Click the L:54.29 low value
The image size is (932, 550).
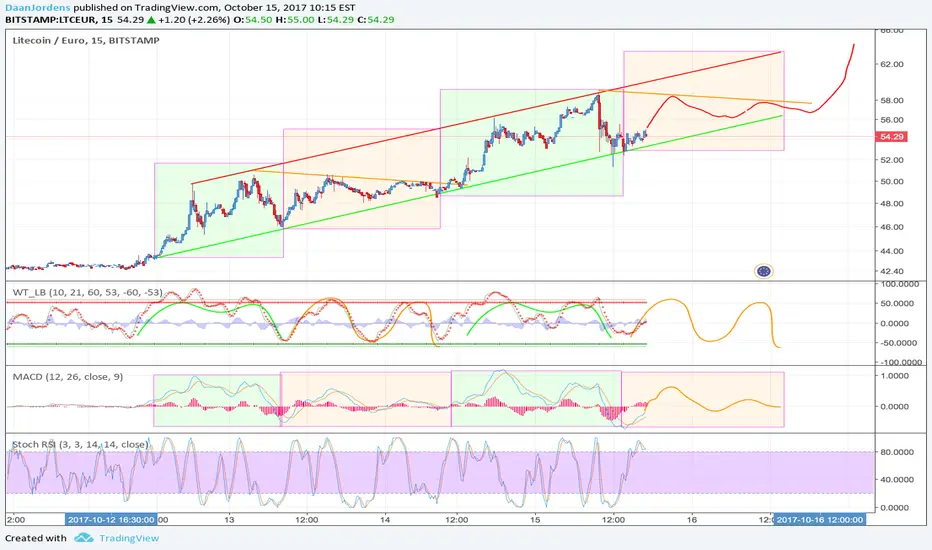(x=335, y=20)
